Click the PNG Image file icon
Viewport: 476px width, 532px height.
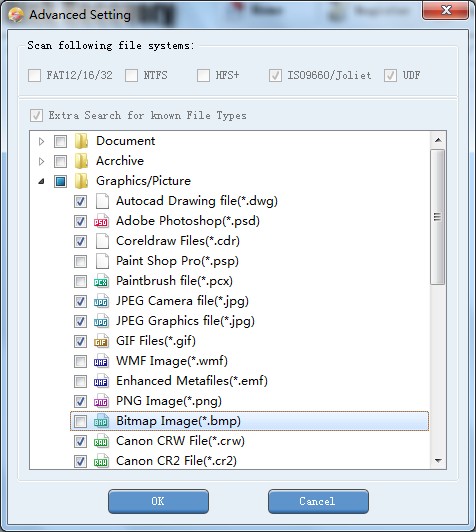101,401
